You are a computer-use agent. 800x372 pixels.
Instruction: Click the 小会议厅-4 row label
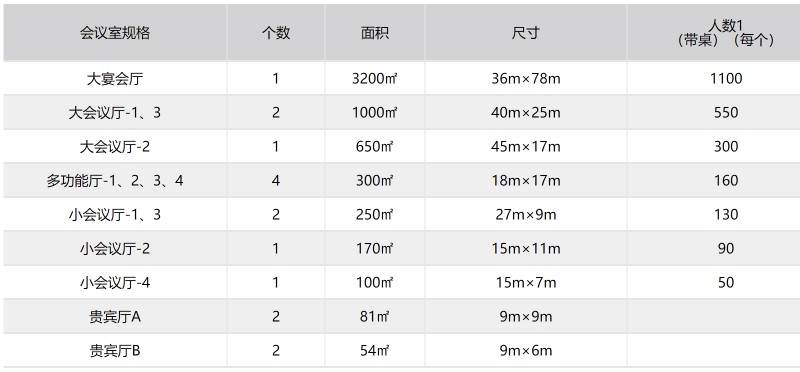pos(115,282)
